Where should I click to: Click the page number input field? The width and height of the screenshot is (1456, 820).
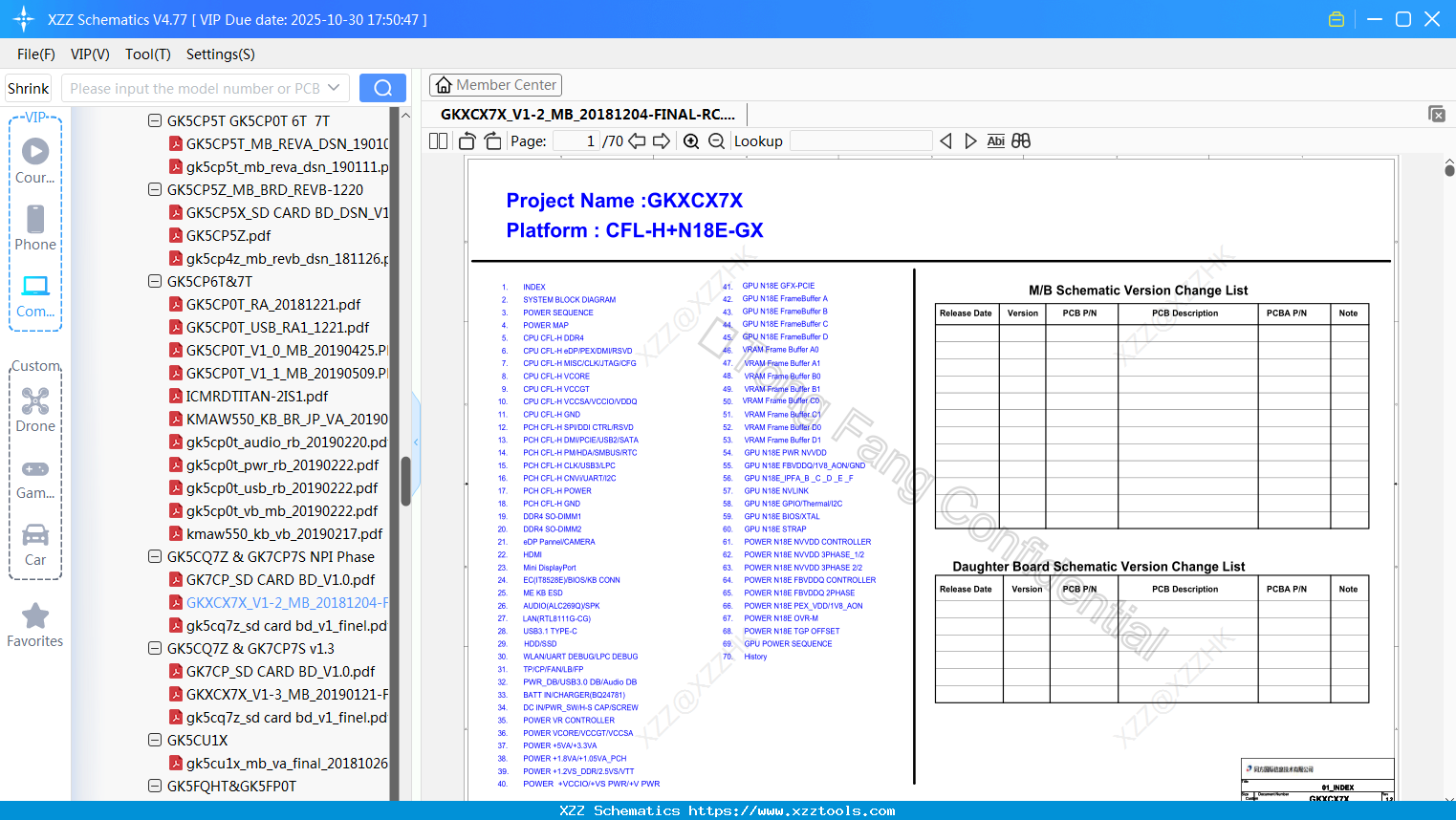(576, 140)
